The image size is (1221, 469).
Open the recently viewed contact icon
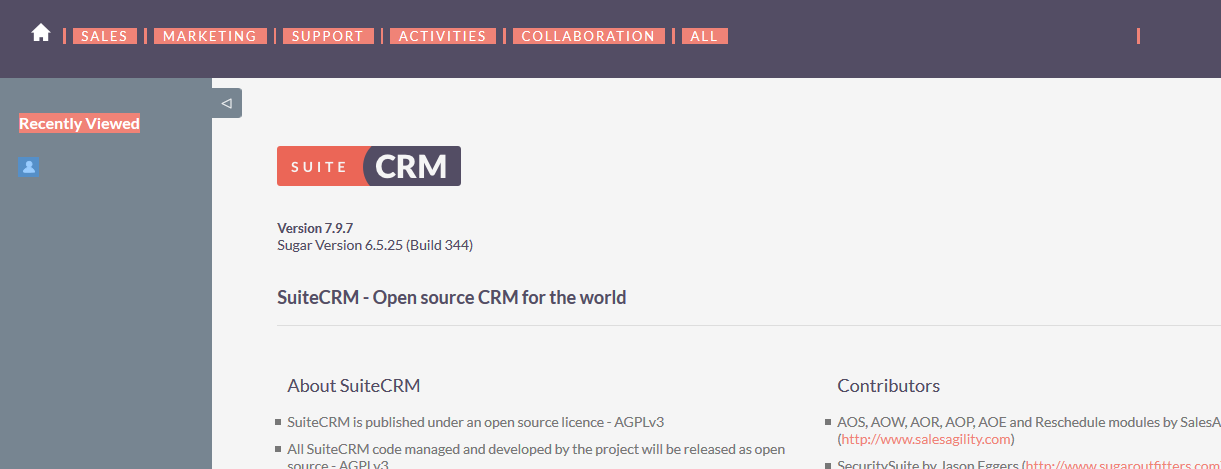[28, 167]
